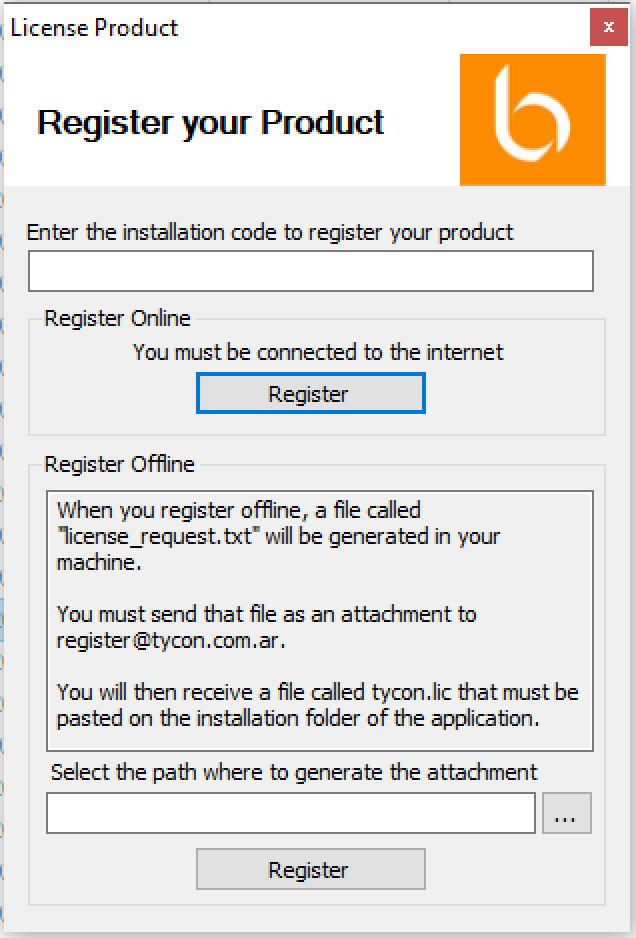Close the License Product dialog
Viewport: 636px width, 938px height.
coord(608,27)
